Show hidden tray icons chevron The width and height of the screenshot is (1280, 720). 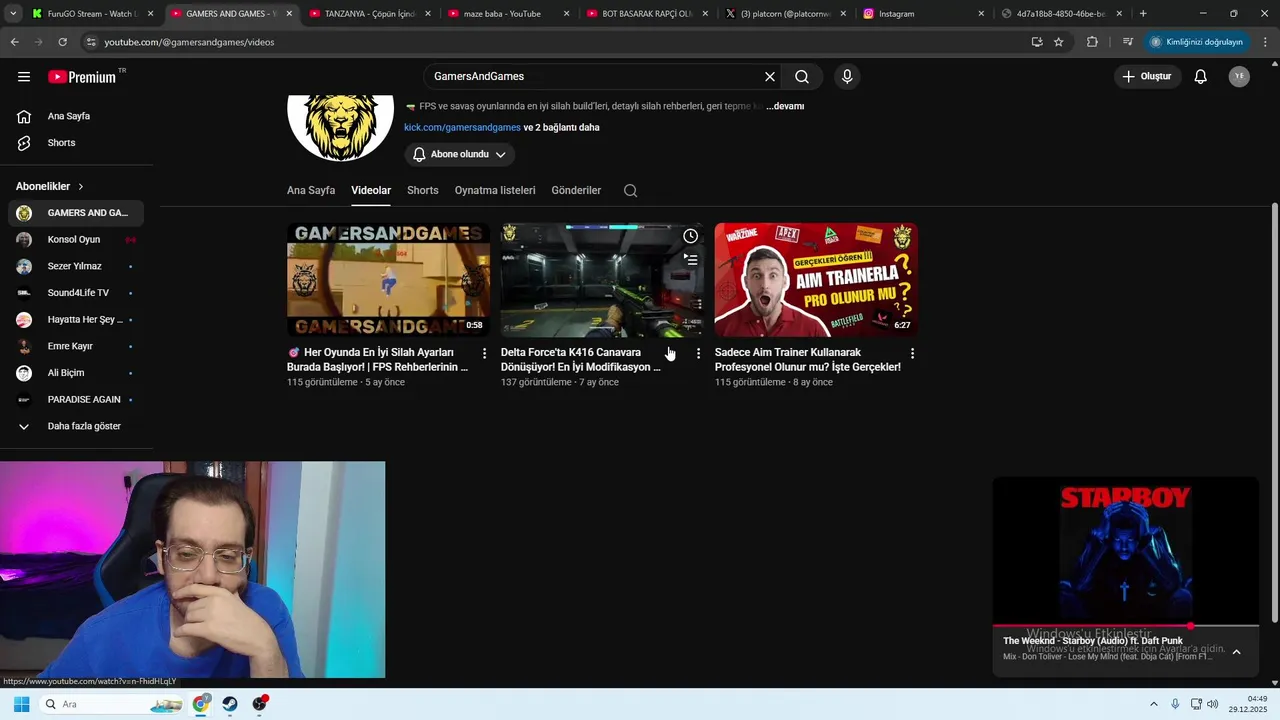(1153, 704)
